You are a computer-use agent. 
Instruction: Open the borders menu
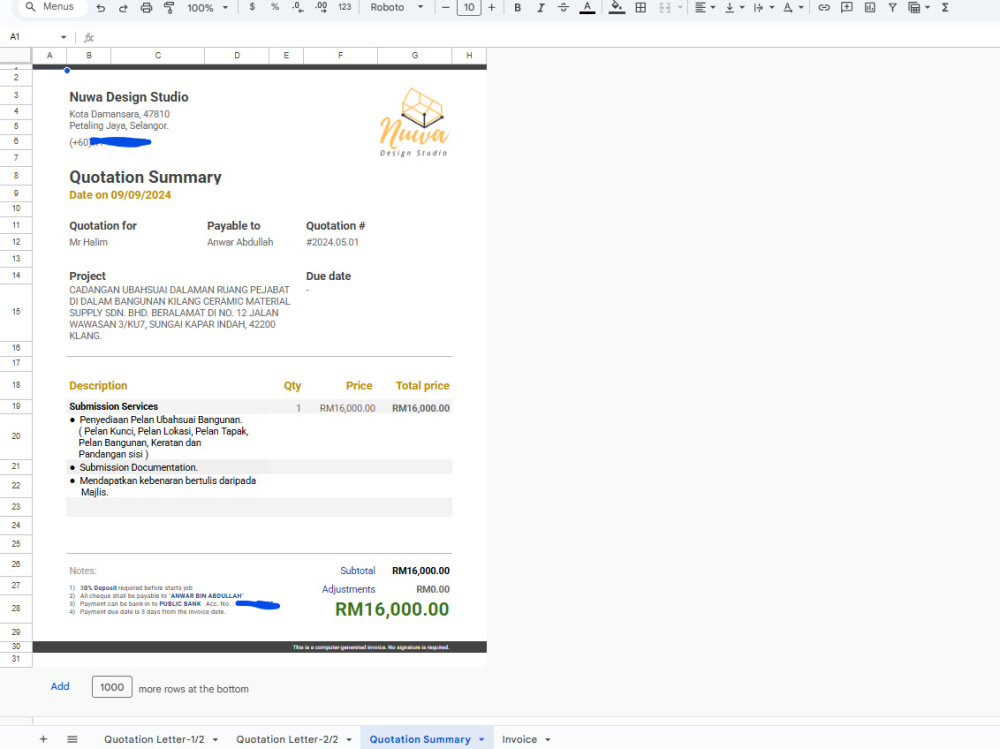640,8
